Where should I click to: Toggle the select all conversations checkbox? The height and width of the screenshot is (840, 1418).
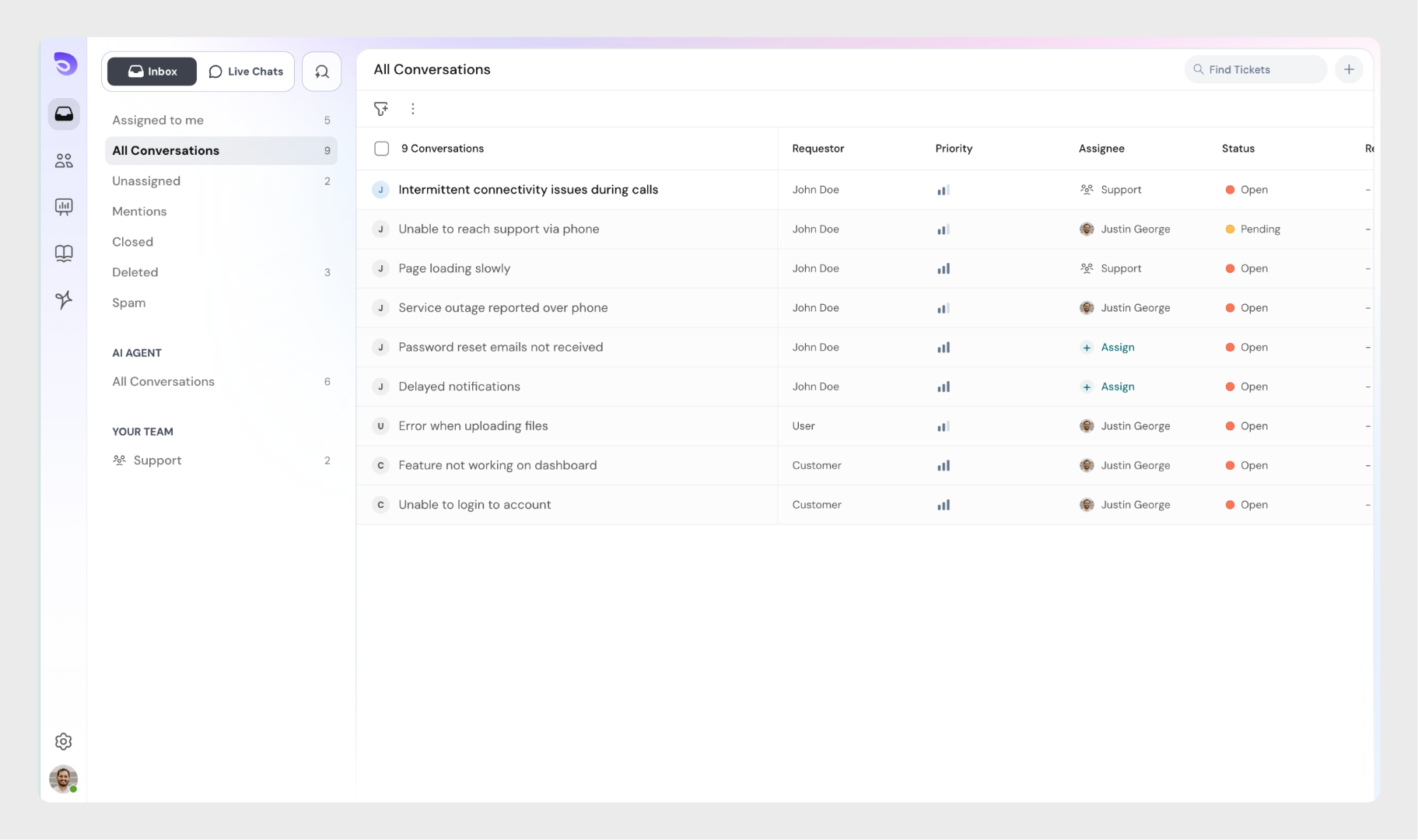[381, 149]
